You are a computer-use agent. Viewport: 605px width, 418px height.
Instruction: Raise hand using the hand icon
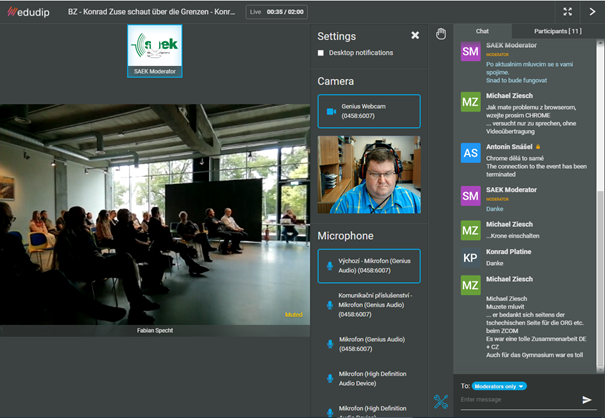click(x=441, y=34)
